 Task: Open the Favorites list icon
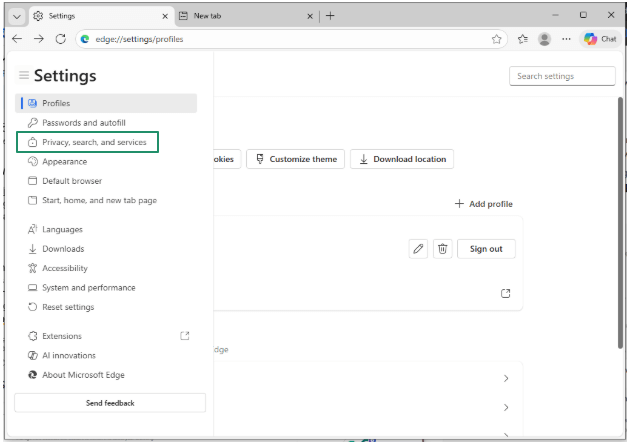click(523, 39)
